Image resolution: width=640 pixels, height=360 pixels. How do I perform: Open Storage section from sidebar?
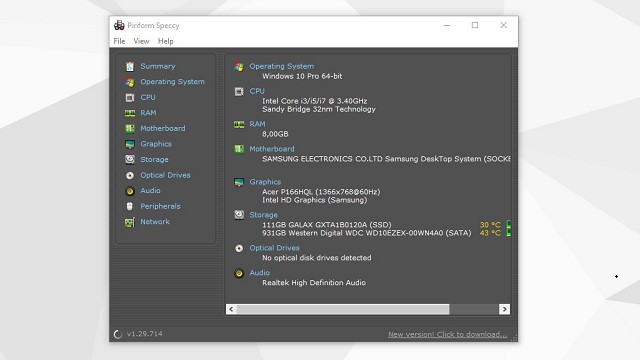click(154, 160)
